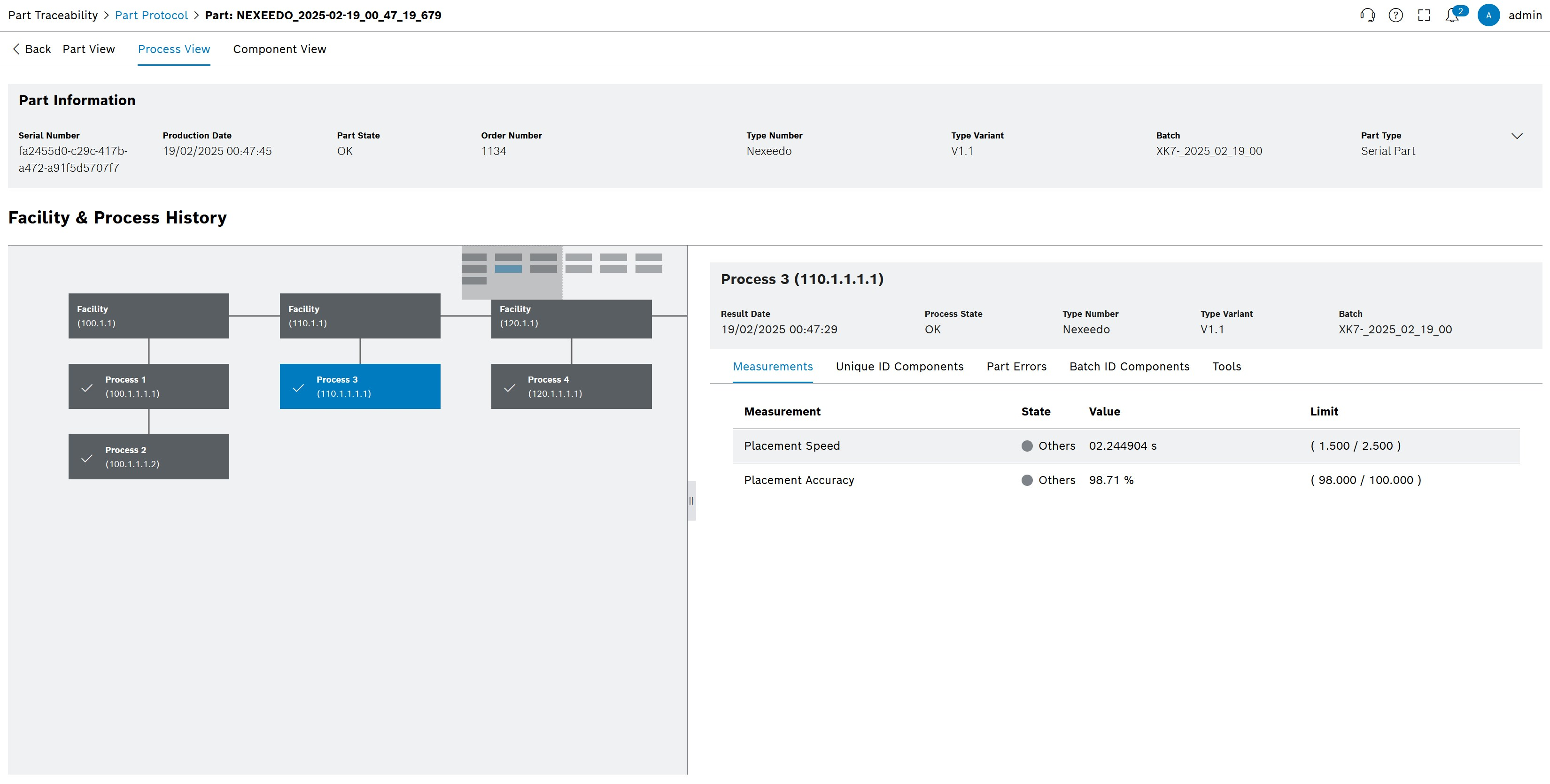Select Process 1 (100.1.1.1.1) node
This screenshot has width=1550, height=784.
coord(148,386)
